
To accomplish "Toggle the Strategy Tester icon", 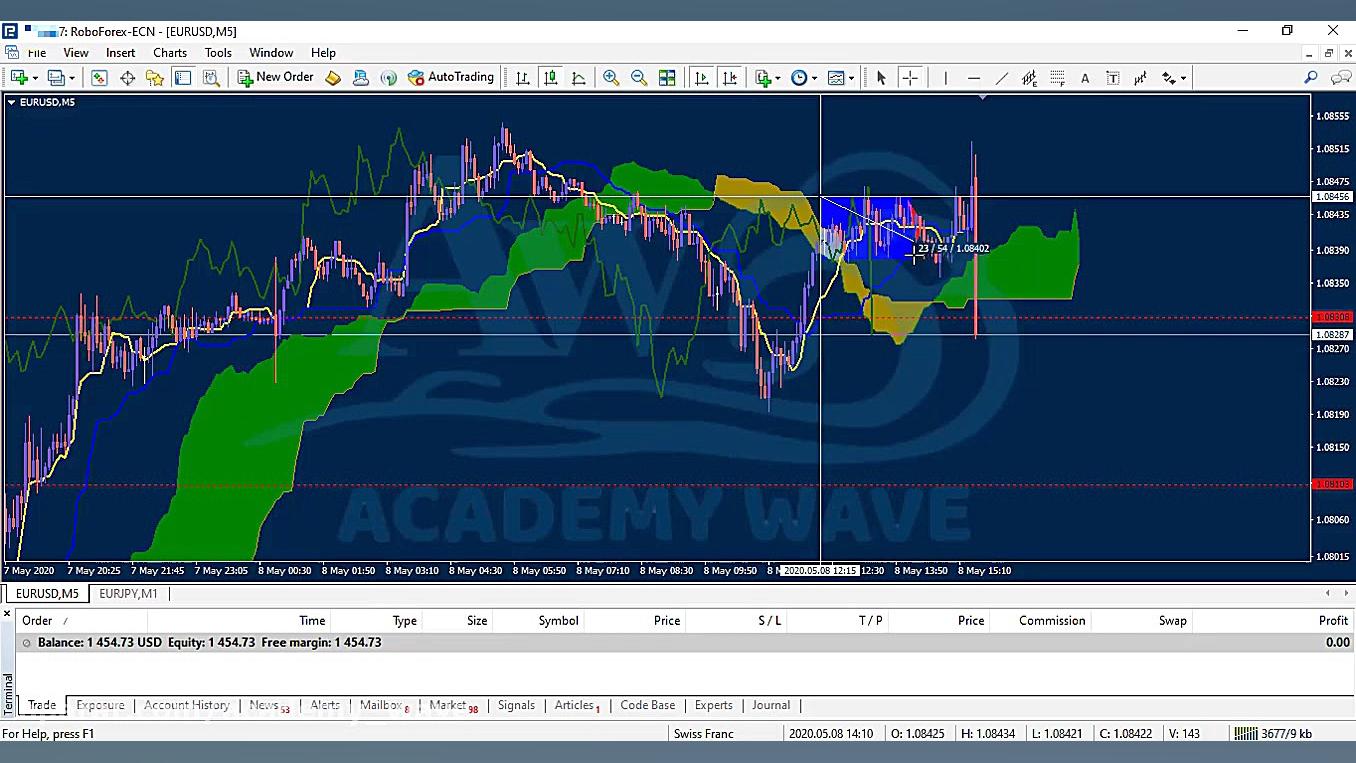I will pyautogui.click(x=211, y=78).
